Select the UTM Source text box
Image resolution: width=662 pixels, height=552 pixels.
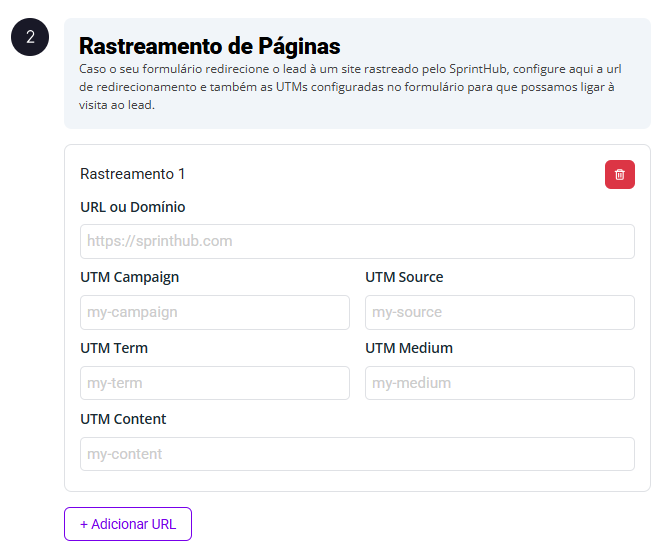(499, 312)
